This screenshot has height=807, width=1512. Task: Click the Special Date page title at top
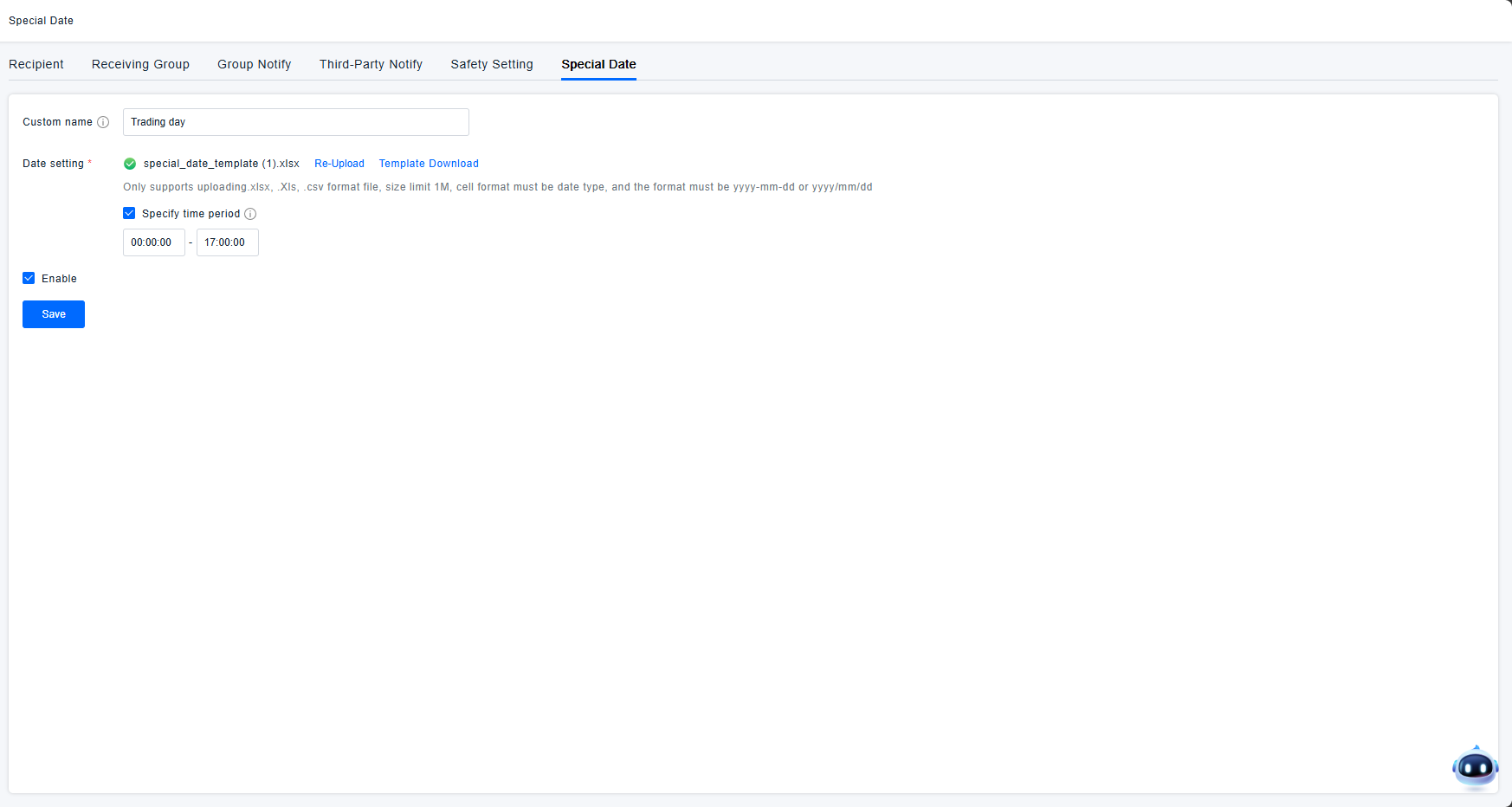pyautogui.click(x=41, y=21)
